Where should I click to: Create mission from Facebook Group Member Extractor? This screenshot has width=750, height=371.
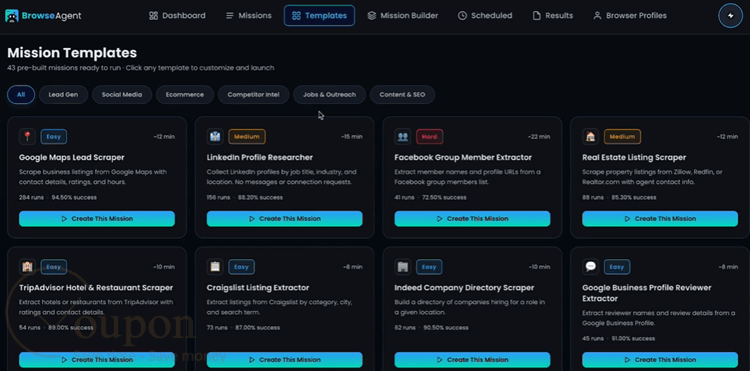click(x=473, y=218)
